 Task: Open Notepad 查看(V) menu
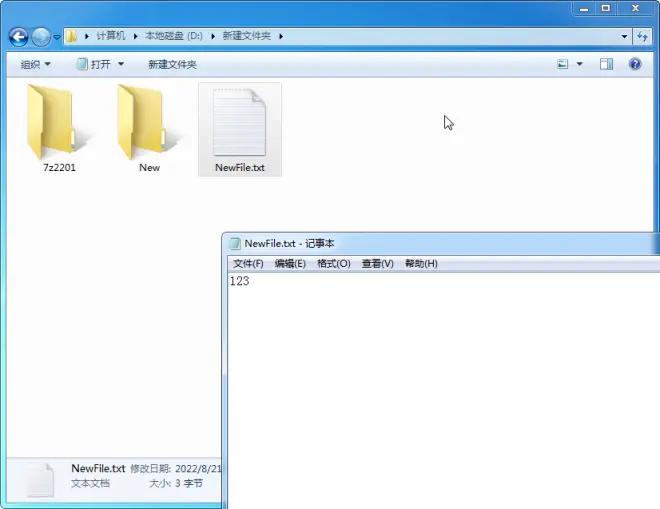click(x=378, y=264)
